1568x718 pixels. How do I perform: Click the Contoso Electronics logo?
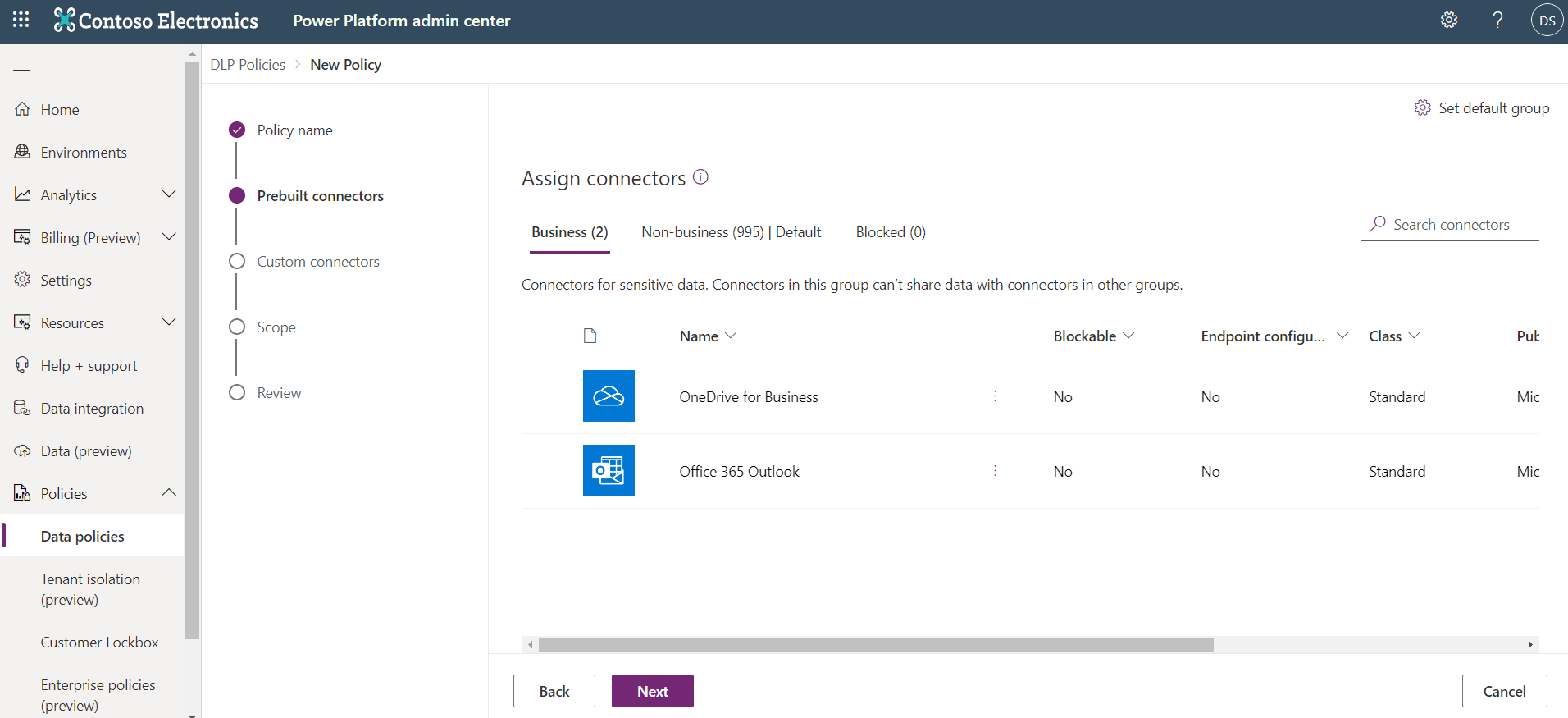click(156, 21)
